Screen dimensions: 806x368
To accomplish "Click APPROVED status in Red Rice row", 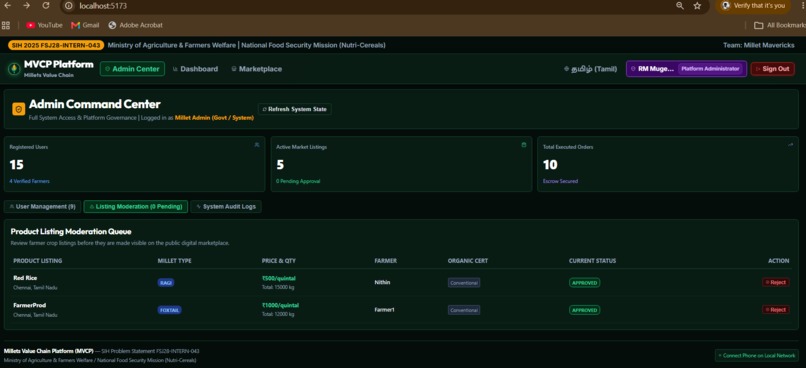I will click(x=584, y=283).
